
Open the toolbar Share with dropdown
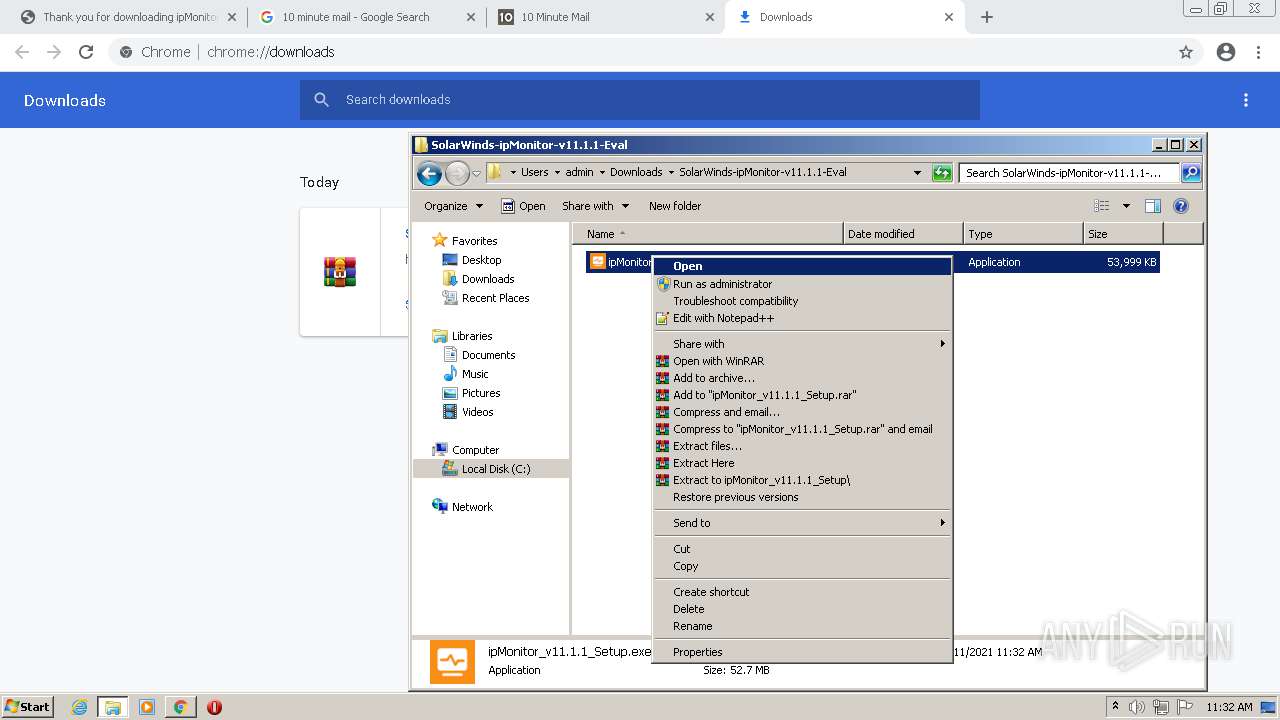(595, 206)
